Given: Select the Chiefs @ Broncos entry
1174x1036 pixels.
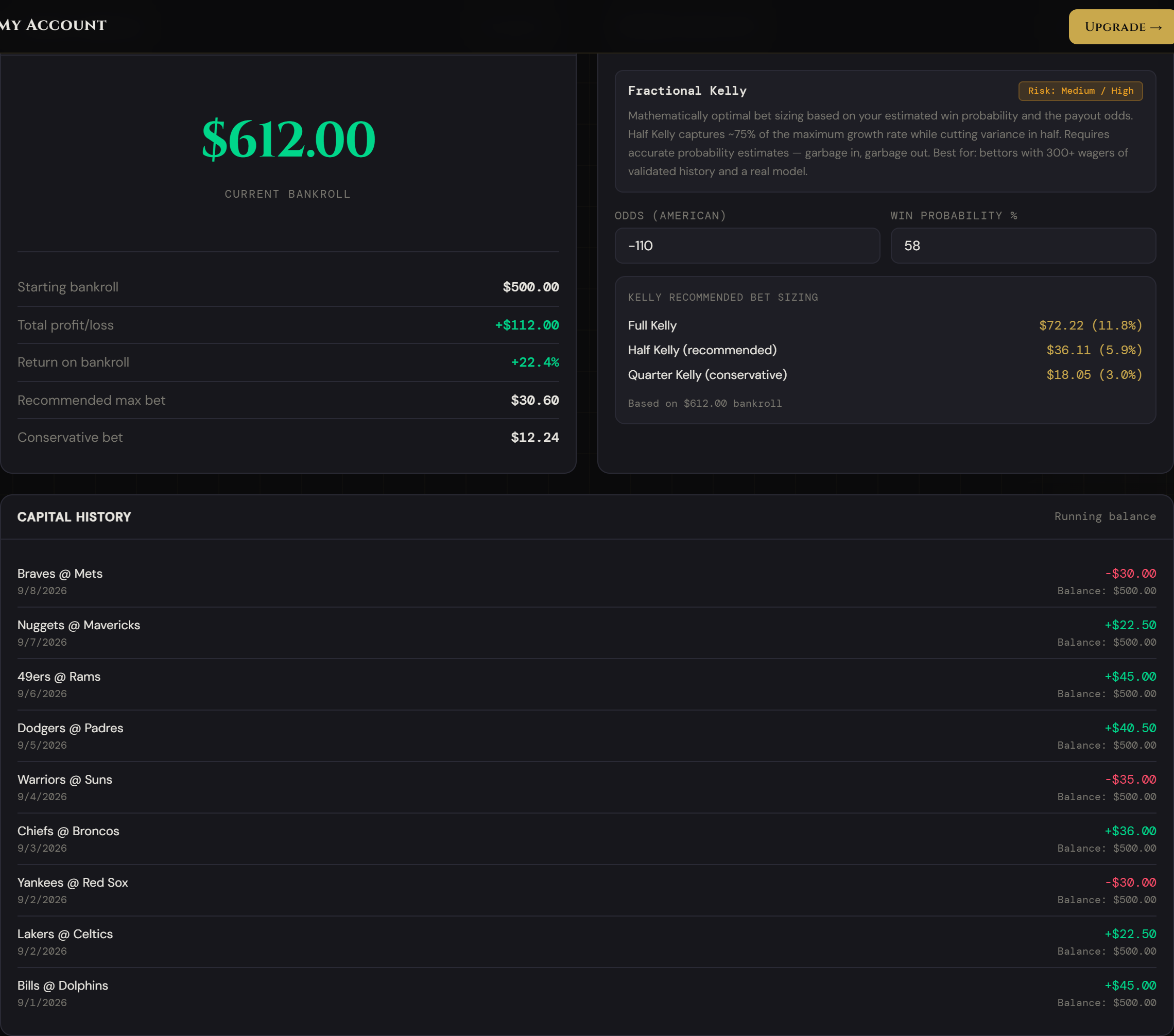Looking at the screenshot, I should tap(586, 839).
